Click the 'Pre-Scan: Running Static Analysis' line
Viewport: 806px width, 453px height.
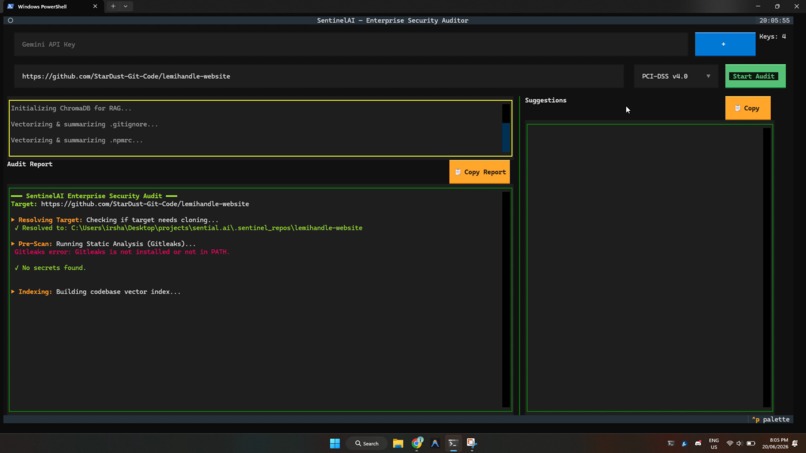tap(103, 244)
